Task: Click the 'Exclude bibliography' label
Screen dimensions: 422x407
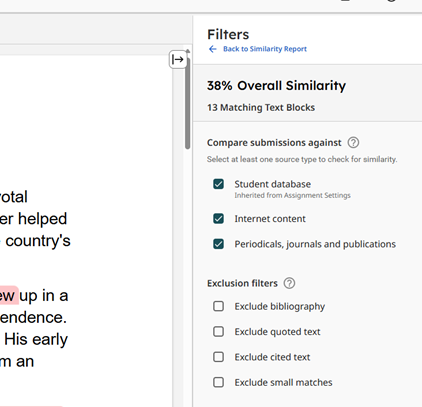Action: [280, 306]
